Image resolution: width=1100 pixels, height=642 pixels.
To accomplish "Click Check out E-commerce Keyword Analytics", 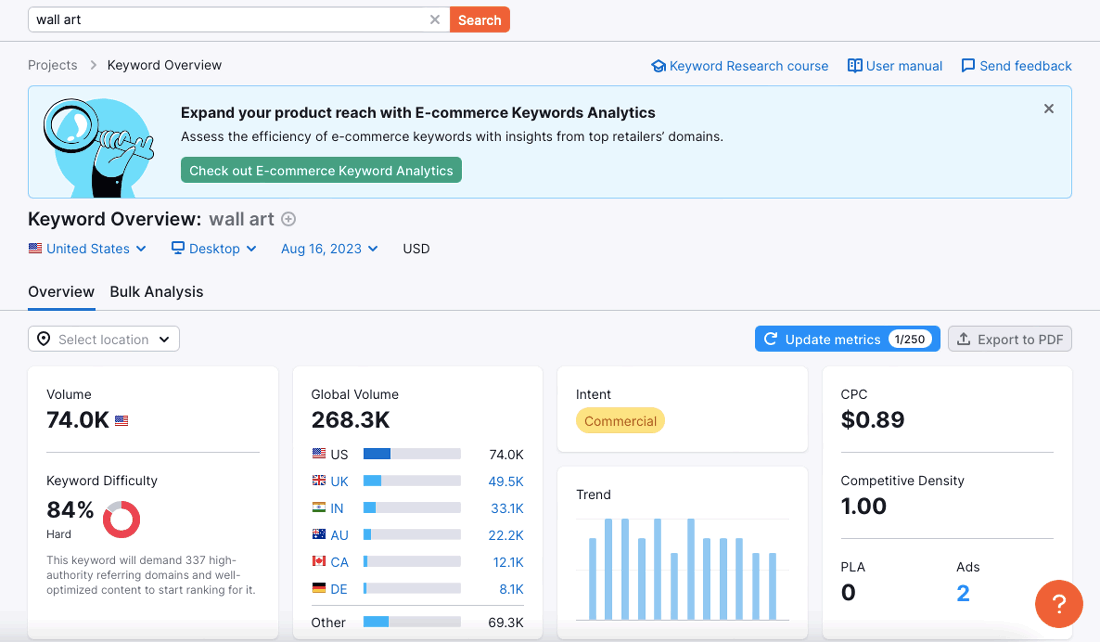I will pos(320,170).
